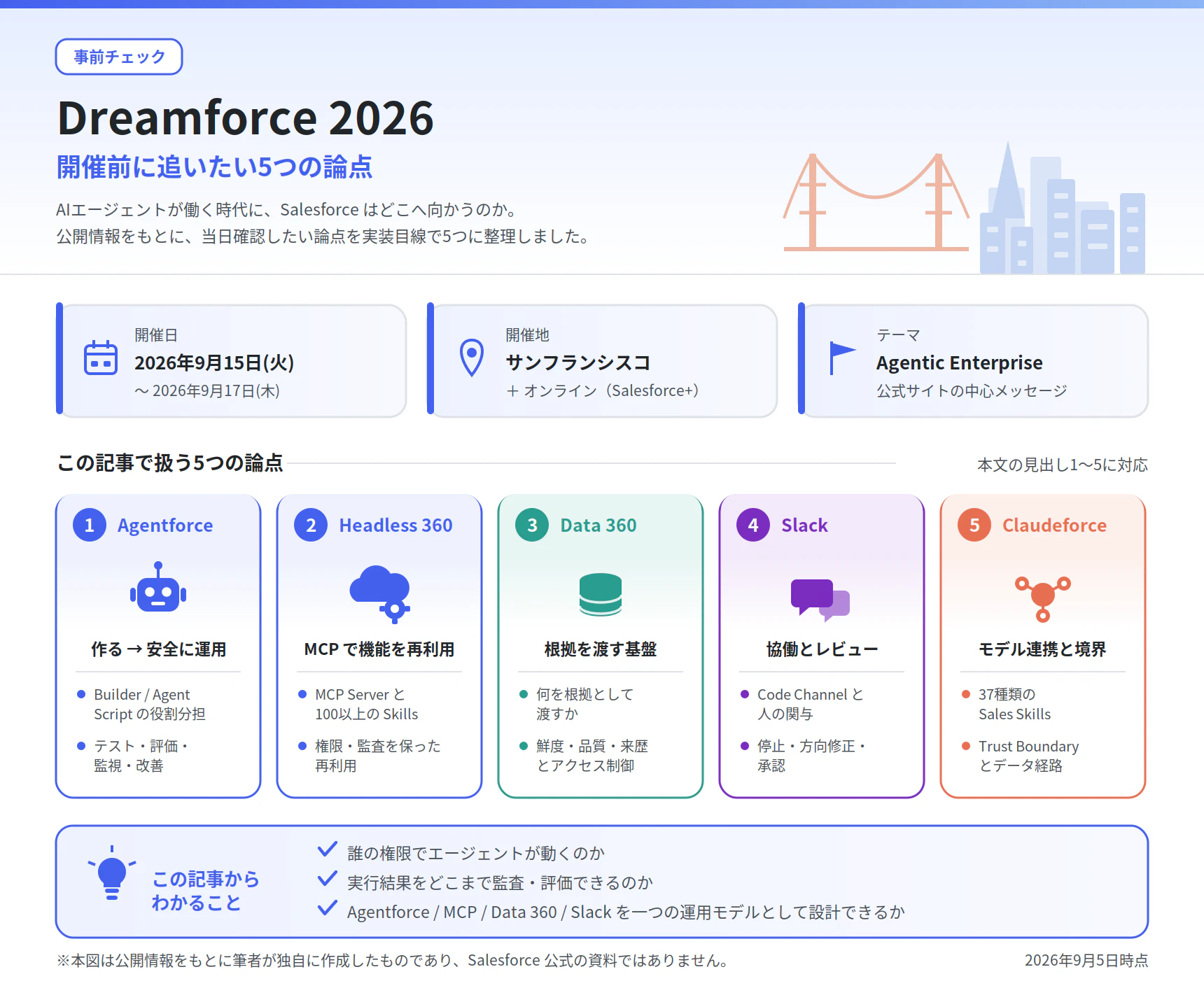
Task: Click the number 1 circle badge
Action: tap(90, 525)
